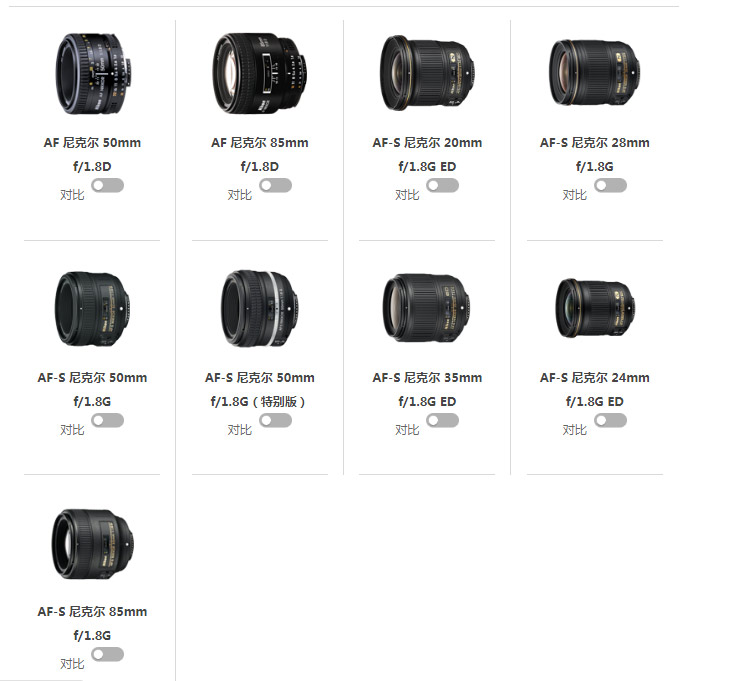The height and width of the screenshot is (681, 739).
Task: Open the 50mm f/1.8G 特别版 lens image
Action: 259,309
